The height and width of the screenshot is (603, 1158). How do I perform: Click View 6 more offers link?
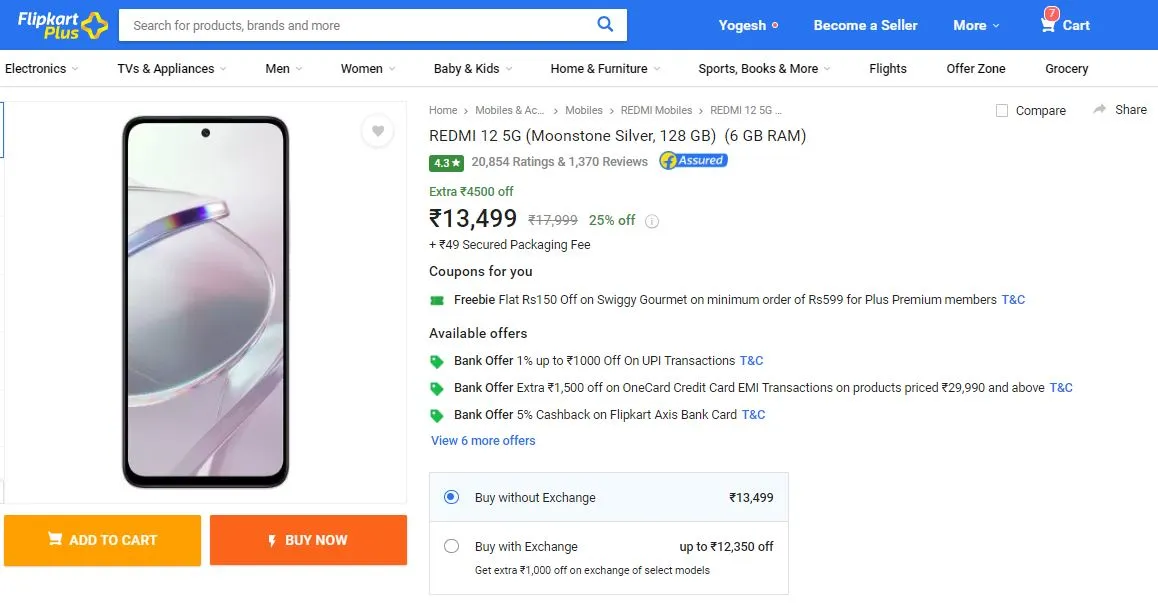point(483,440)
